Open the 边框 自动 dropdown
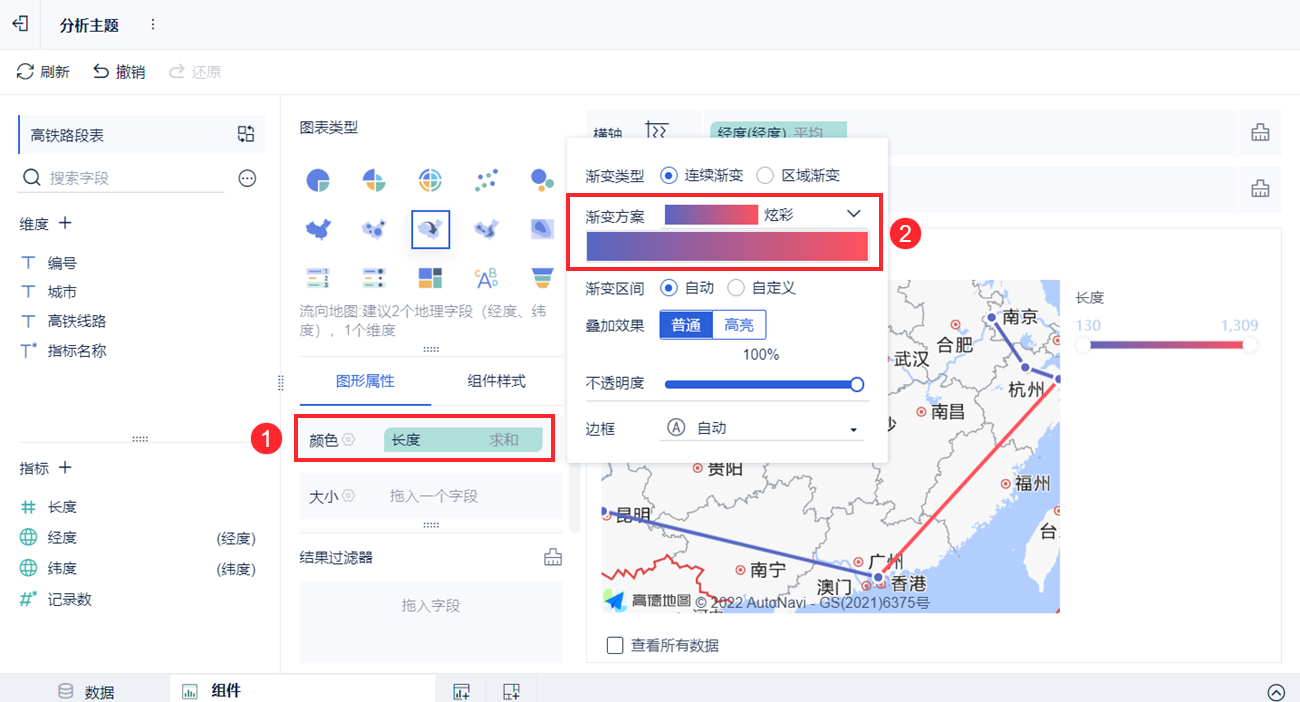 762,428
